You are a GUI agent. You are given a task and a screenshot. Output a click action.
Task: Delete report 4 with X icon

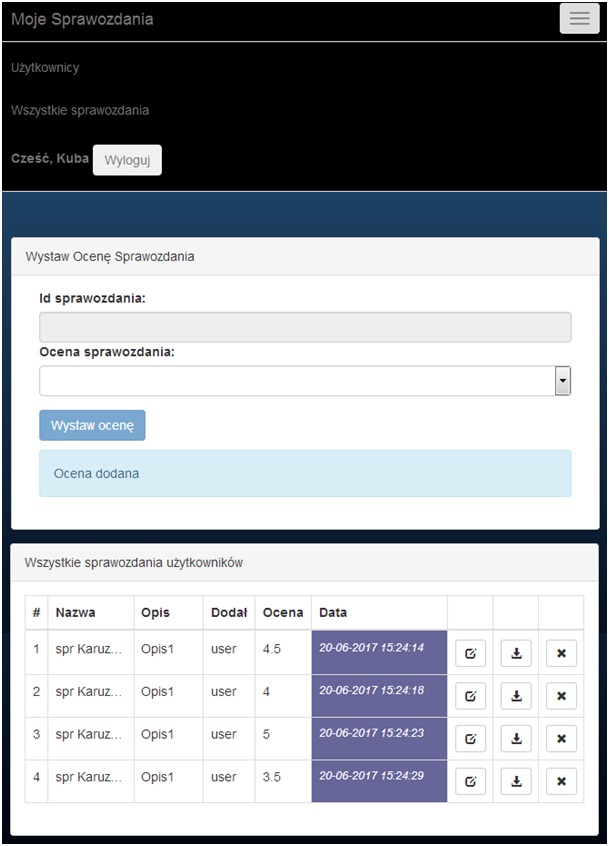click(x=562, y=781)
